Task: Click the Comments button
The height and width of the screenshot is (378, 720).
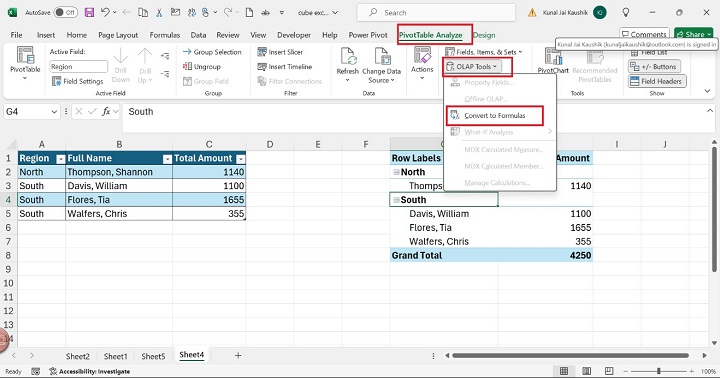Action: click(644, 34)
